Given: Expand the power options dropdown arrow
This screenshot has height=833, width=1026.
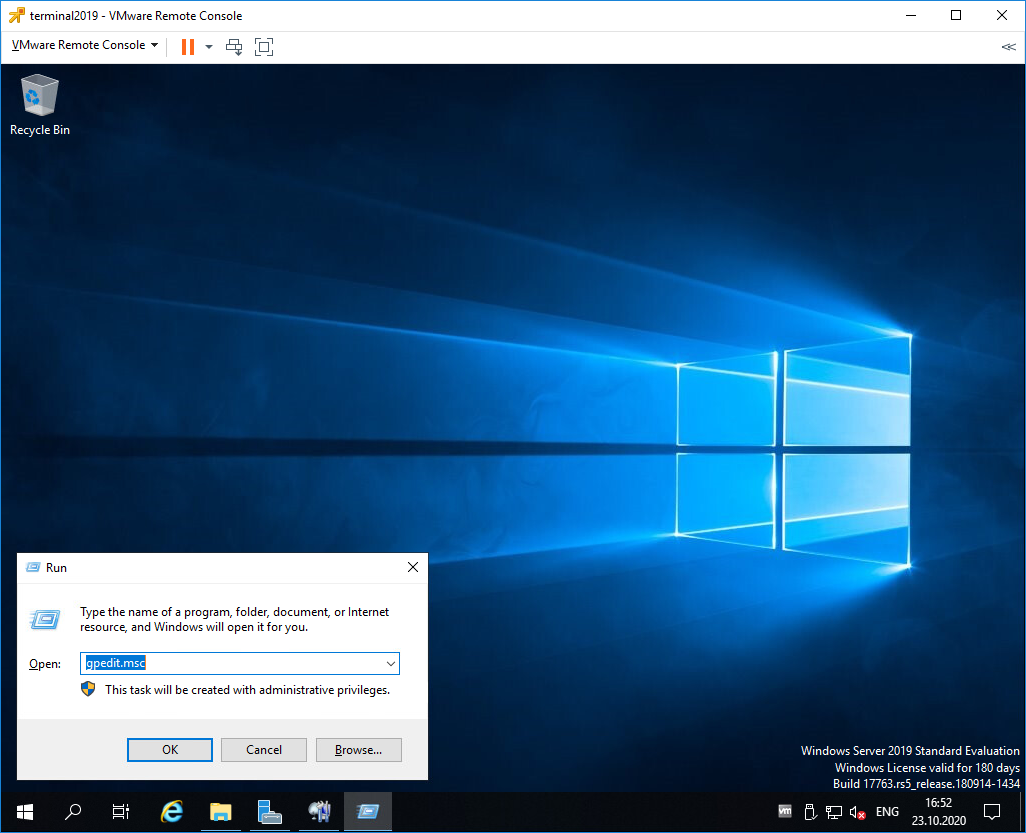Looking at the screenshot, I should click(209, 46).
